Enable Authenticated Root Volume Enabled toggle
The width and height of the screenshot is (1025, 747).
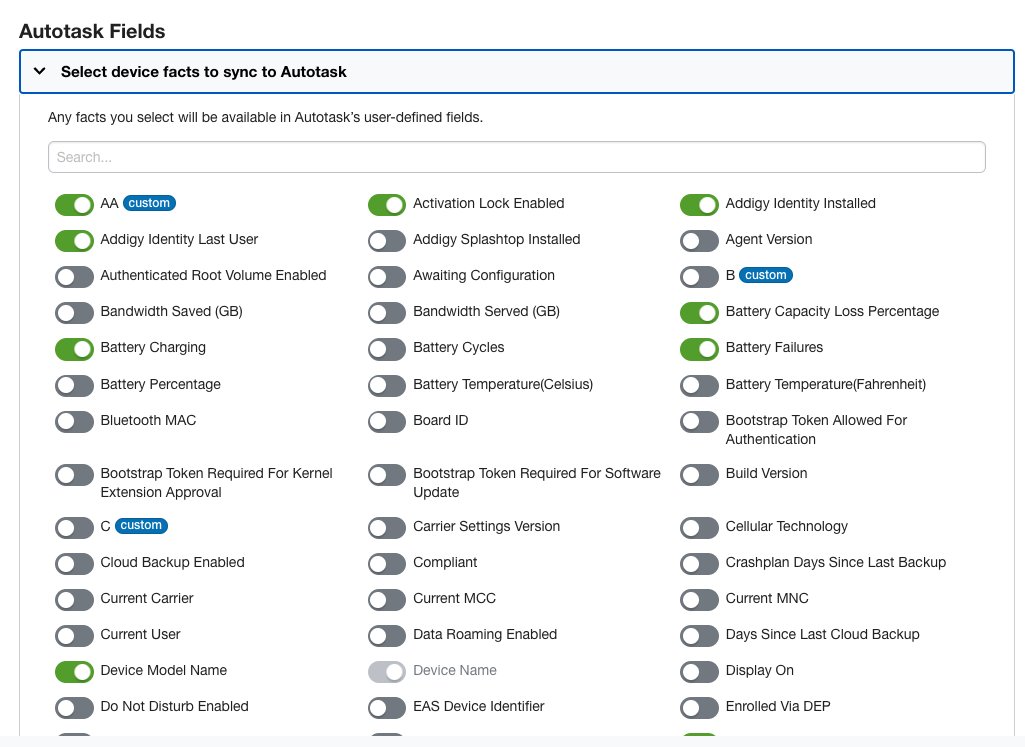coord(75,276)
